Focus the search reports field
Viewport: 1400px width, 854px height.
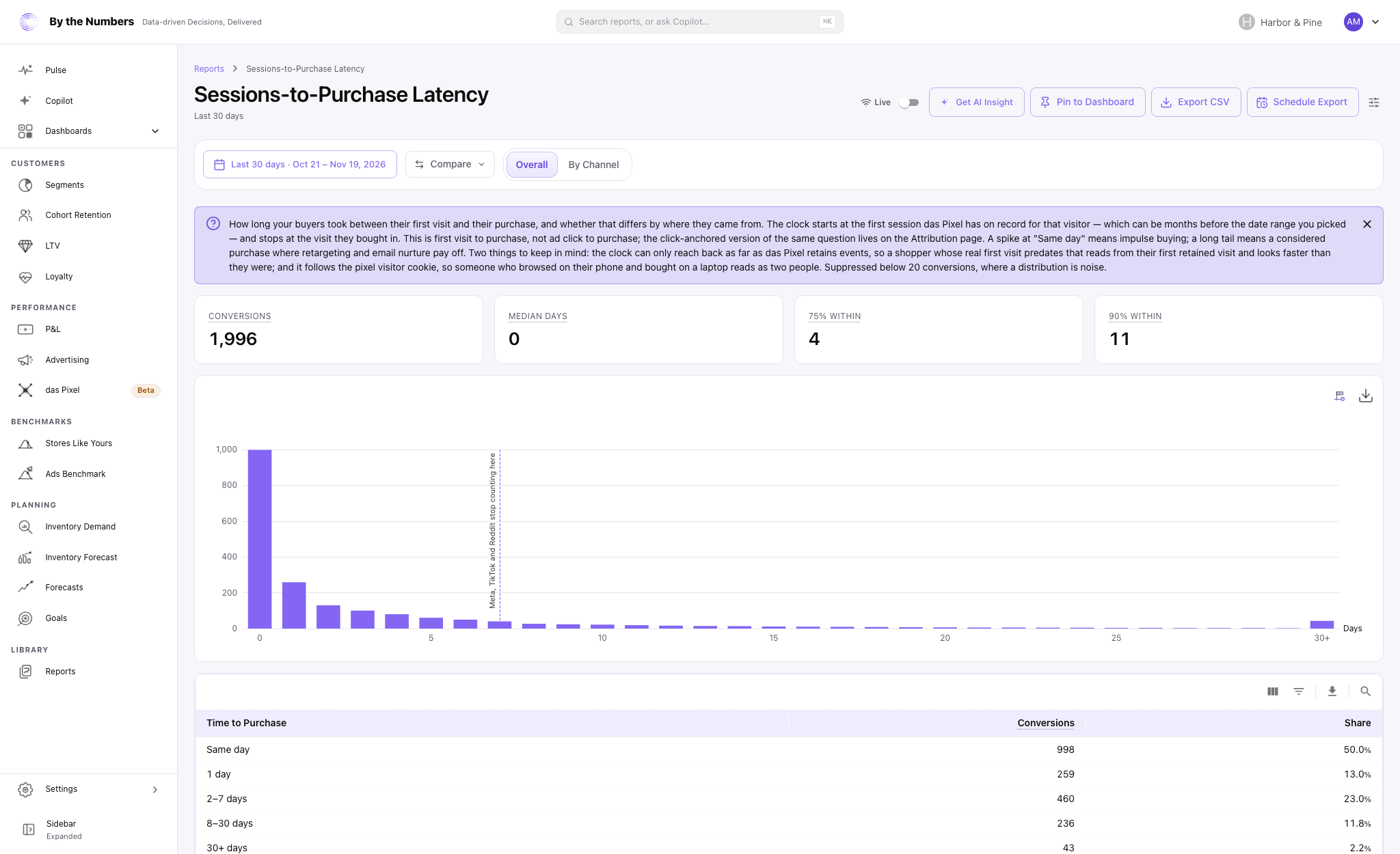click(x=699, y=22)
